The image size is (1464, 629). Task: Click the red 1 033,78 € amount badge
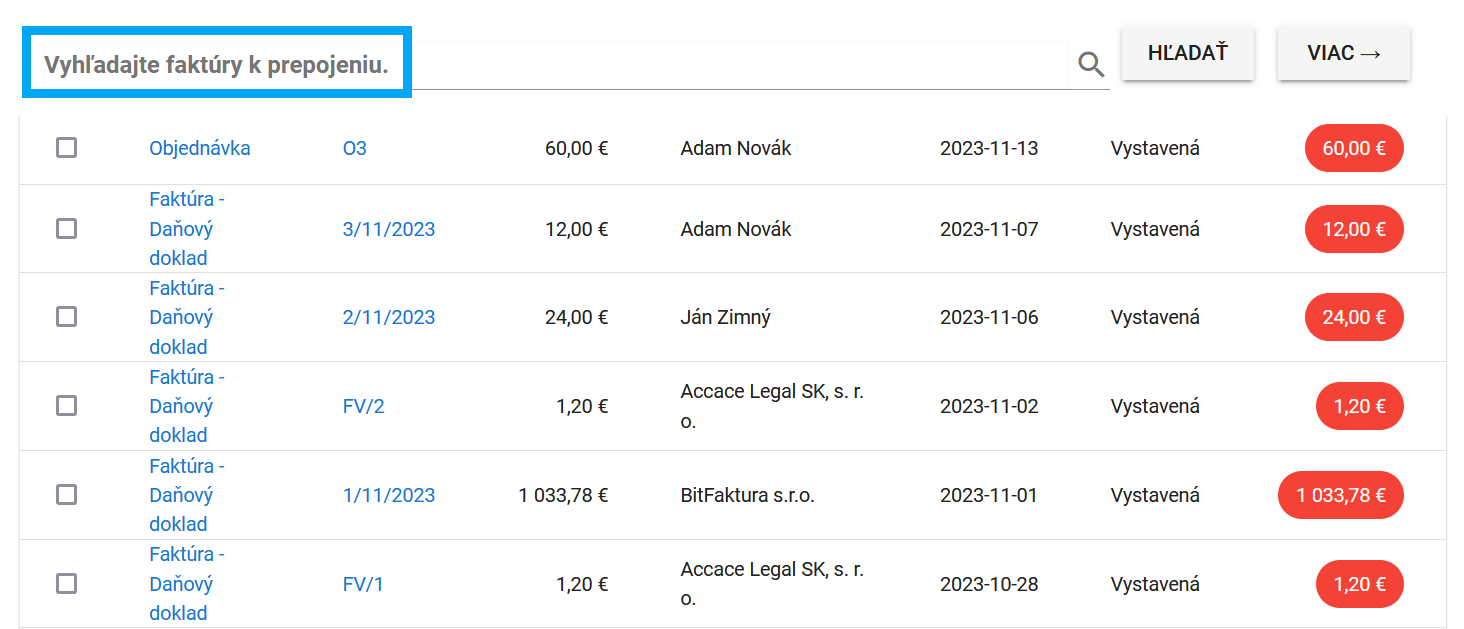[x=1340, y=494]
